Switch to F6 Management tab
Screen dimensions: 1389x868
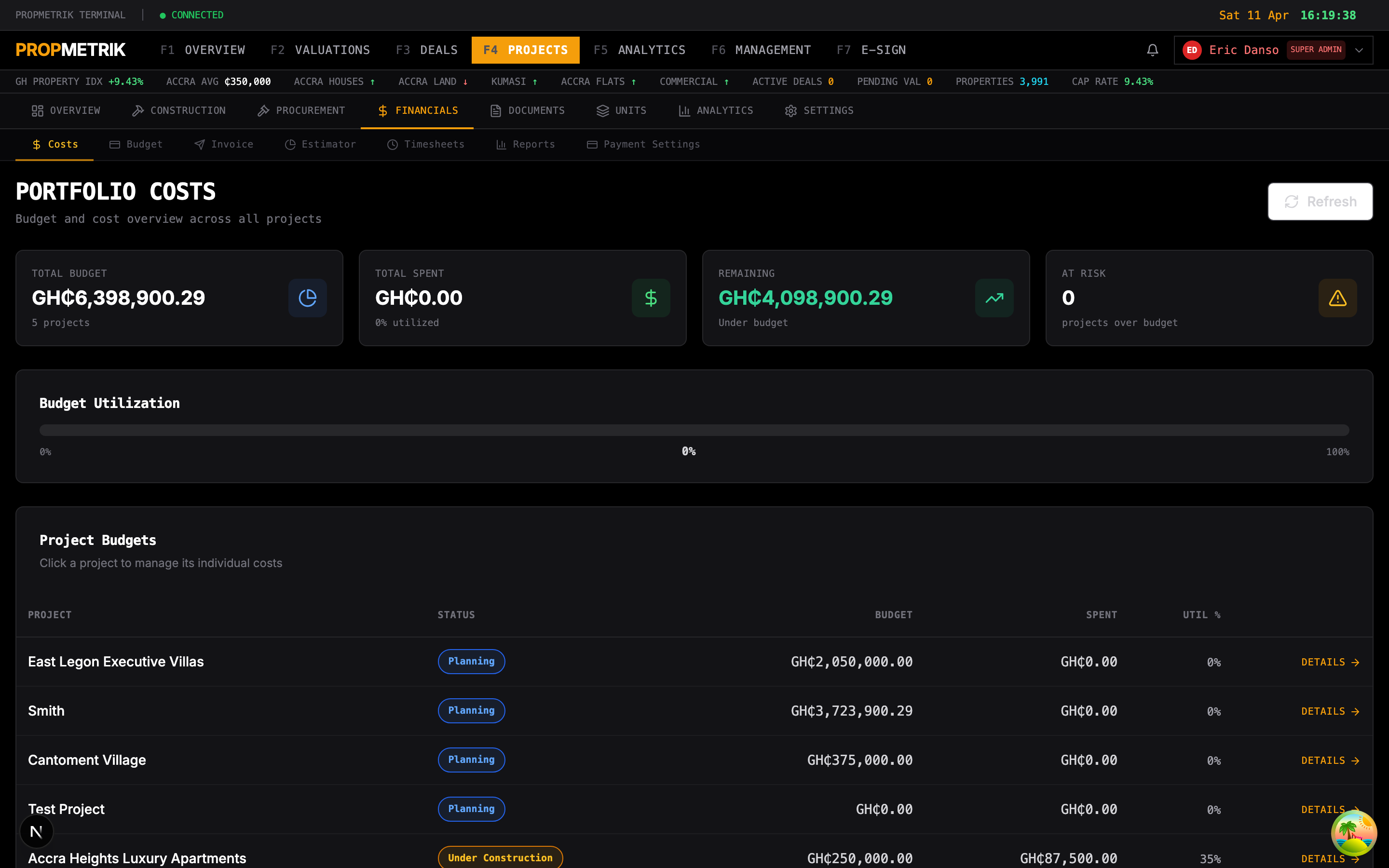[761, 50]
